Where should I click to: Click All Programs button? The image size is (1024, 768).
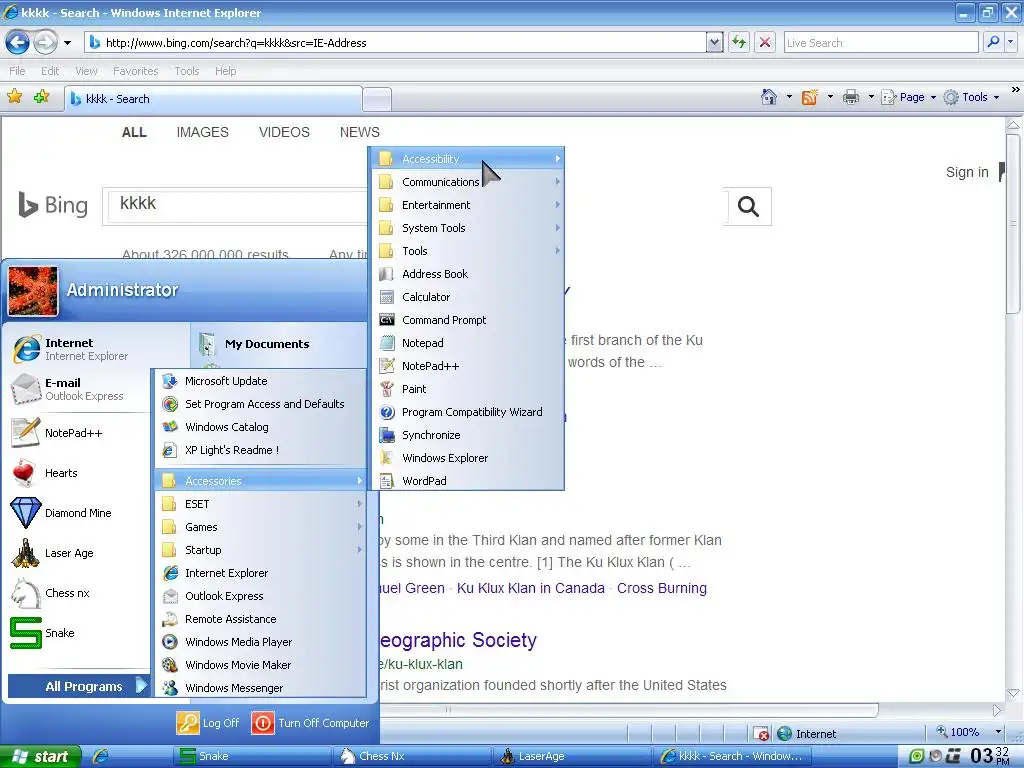click(78, 686)
